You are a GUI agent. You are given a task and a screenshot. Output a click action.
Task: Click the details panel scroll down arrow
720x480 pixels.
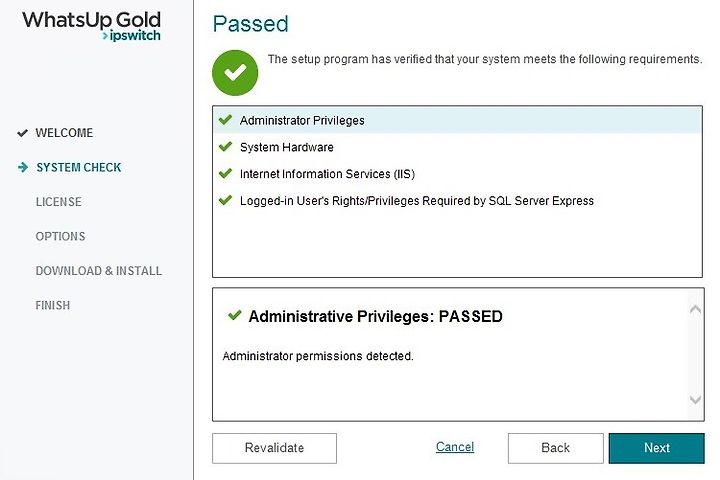point(695,399)
